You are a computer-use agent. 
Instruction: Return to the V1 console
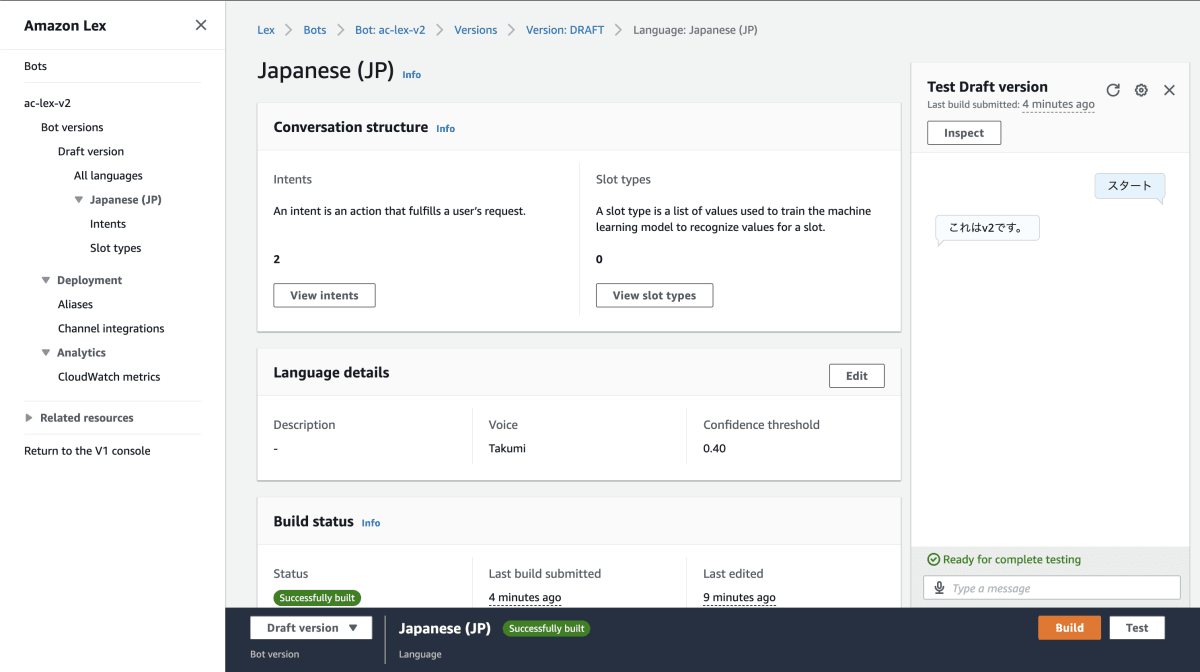coord(87,451)
